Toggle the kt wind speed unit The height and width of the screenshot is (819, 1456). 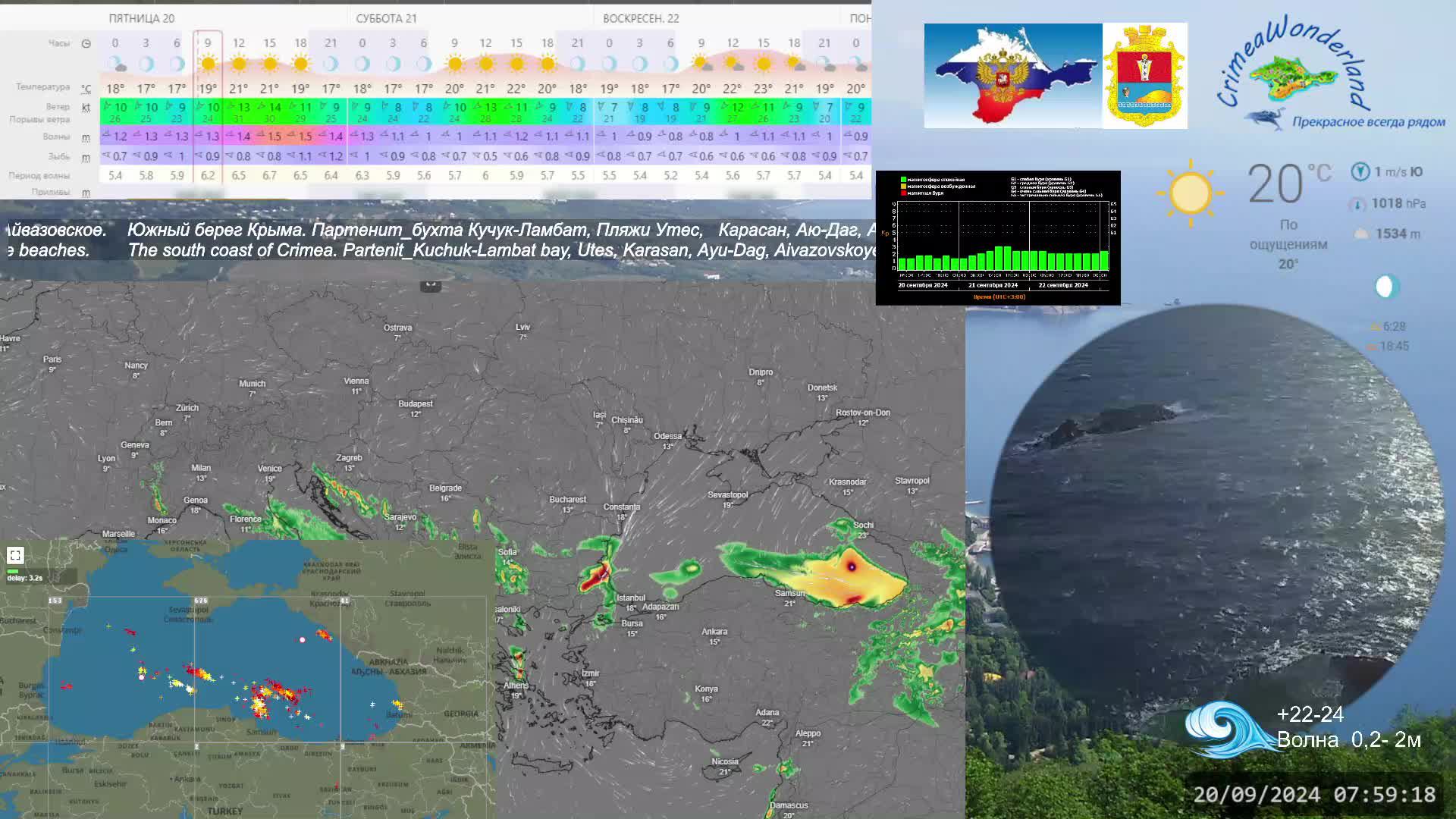[86, 108]
